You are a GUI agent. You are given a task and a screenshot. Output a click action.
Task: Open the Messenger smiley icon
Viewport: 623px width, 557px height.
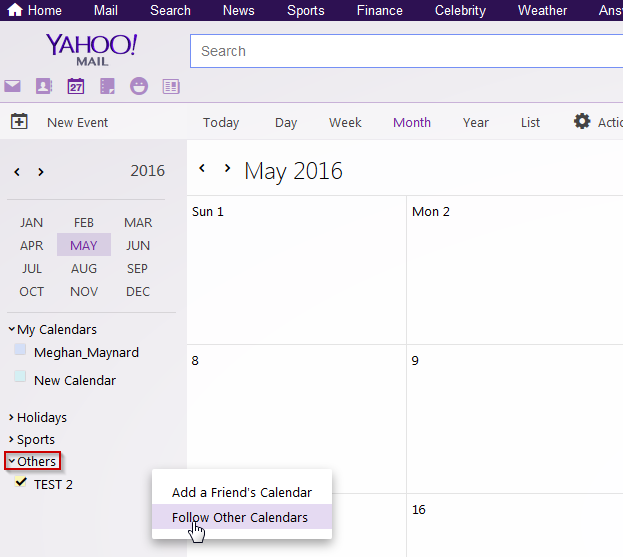139,86
